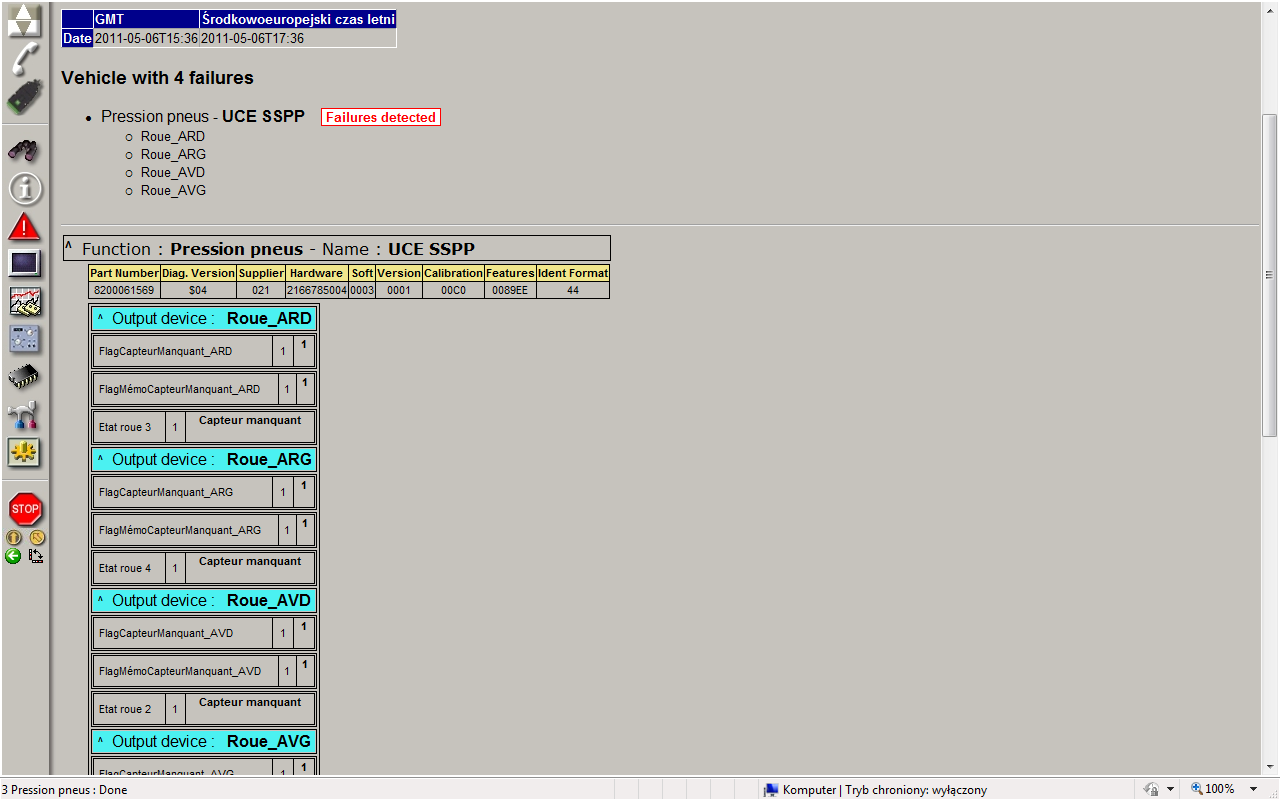The image size is (1280, 800).
Task: Click the round yellow info icon below STOP
Action: [x=13, y=538]
